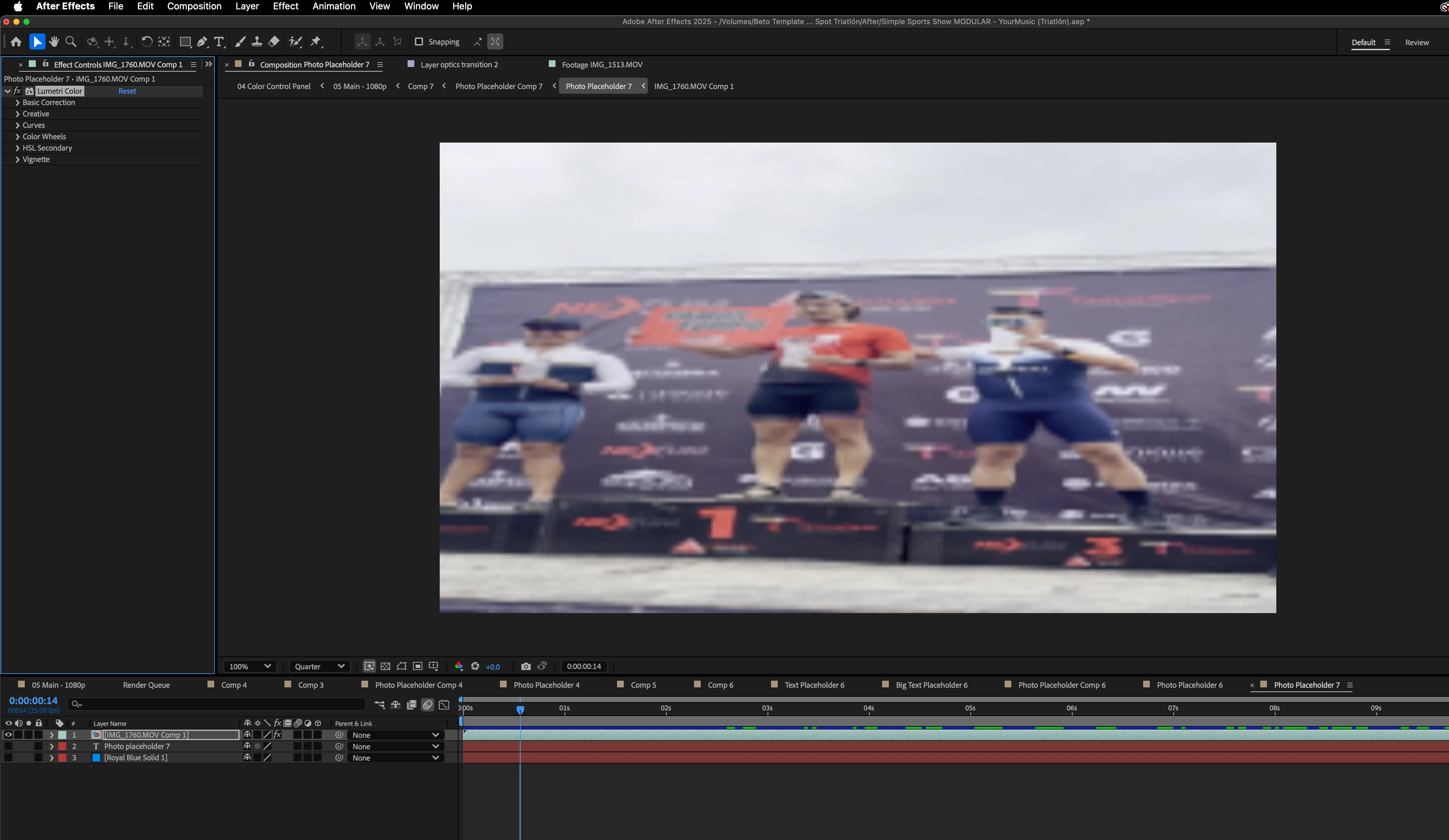Hide the IMG_1760.MOV Comp 1 layer

point(8,735)
